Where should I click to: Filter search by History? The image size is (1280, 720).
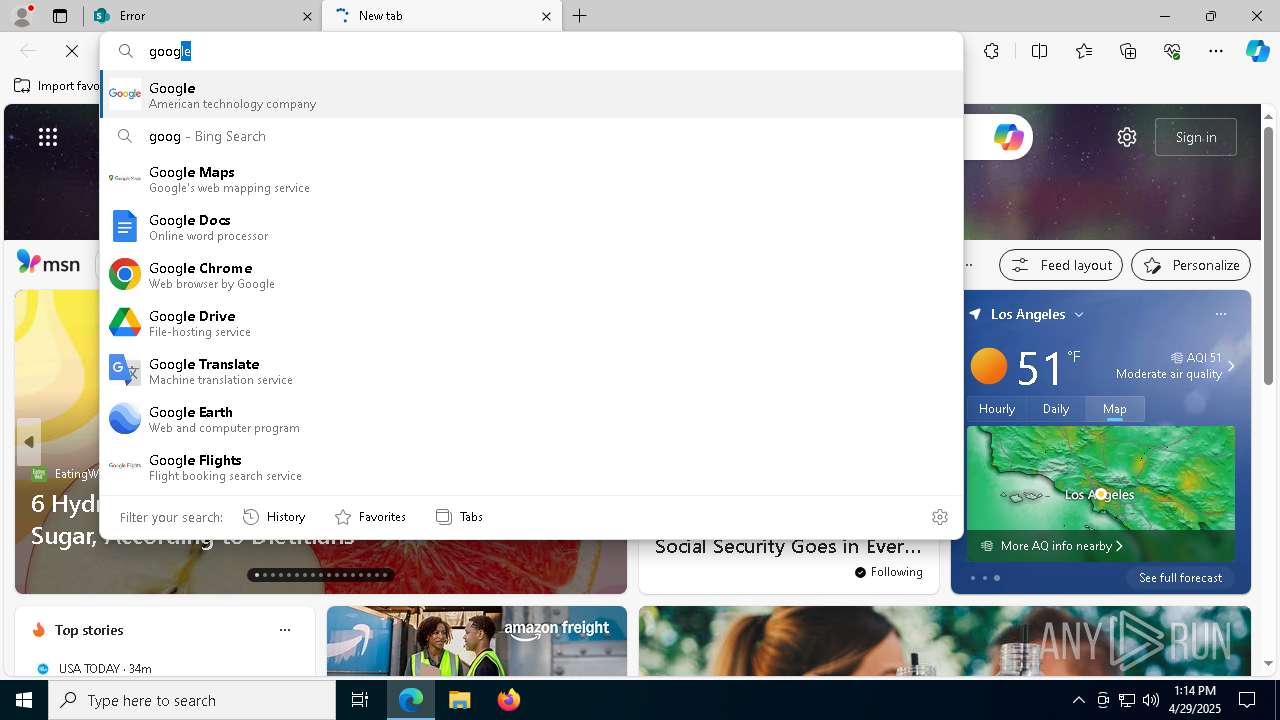[x=274, y=517]
